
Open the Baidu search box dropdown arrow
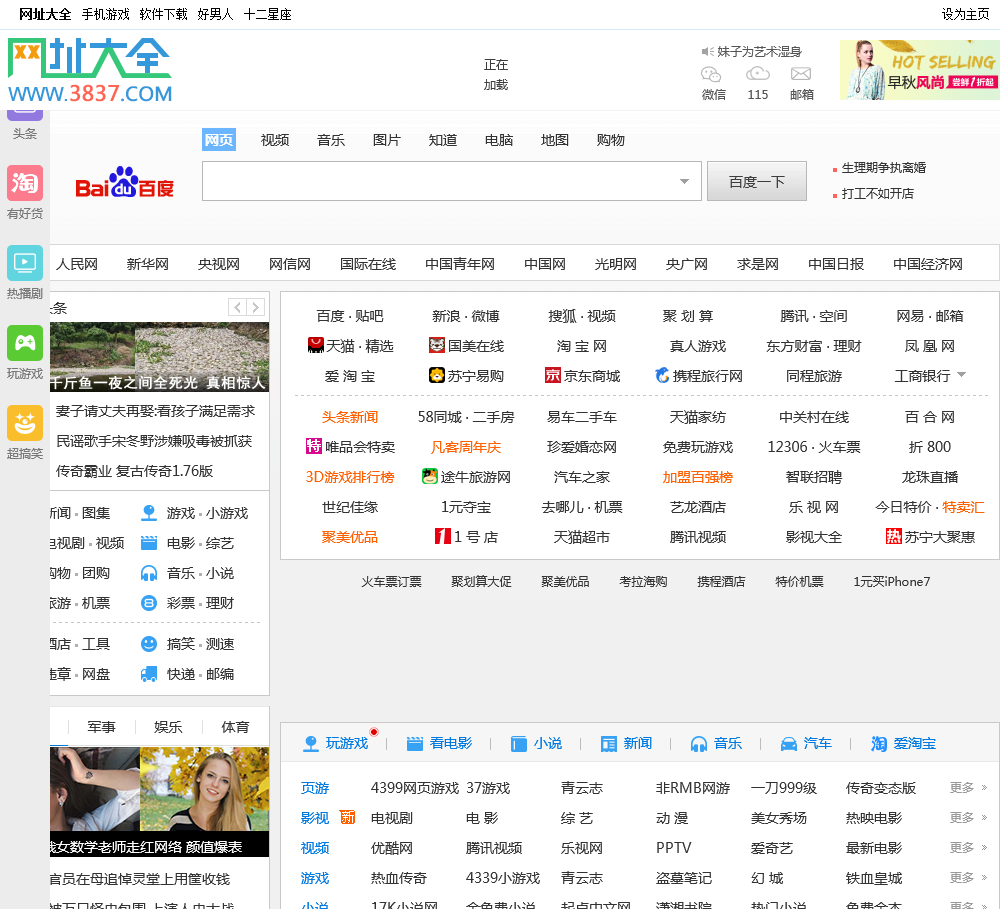tap(684, 181)
